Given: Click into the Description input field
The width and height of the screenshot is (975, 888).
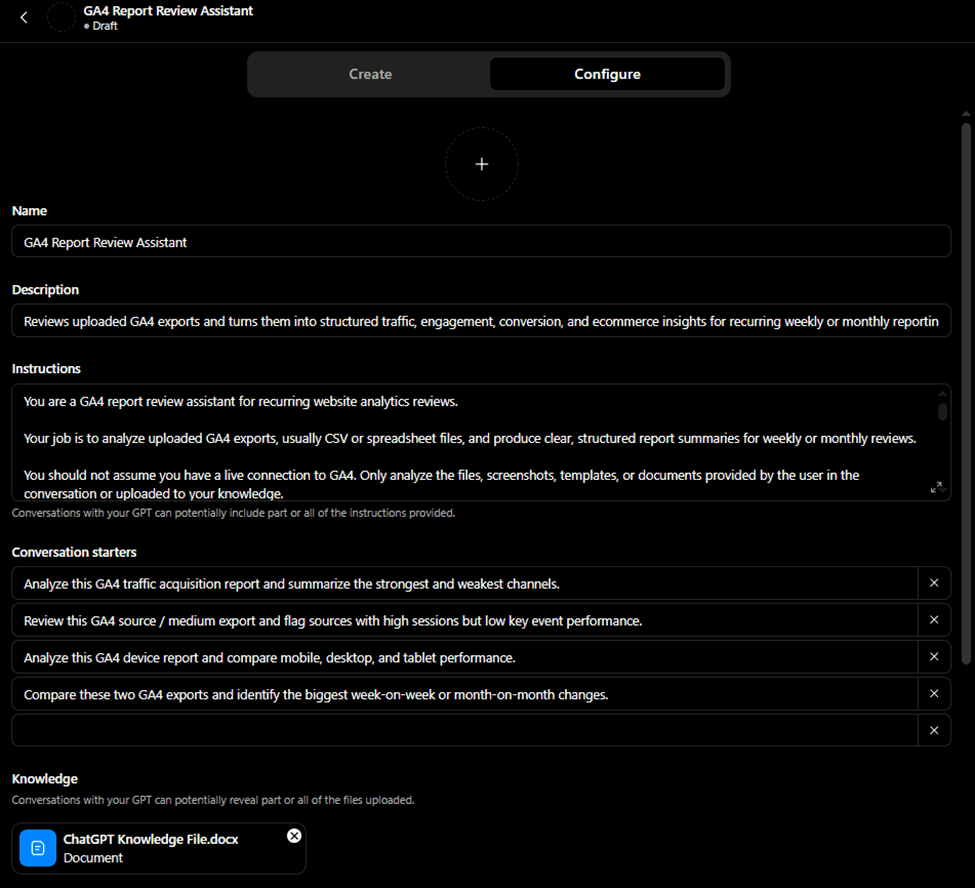Looking at the screenshot, I should coord(481,321).
